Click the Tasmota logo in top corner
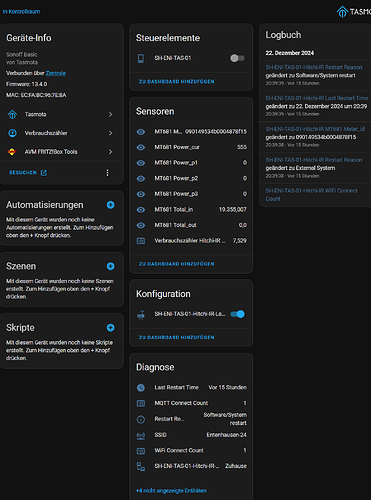This screenshot has width=371, height=500. point(353,12)
